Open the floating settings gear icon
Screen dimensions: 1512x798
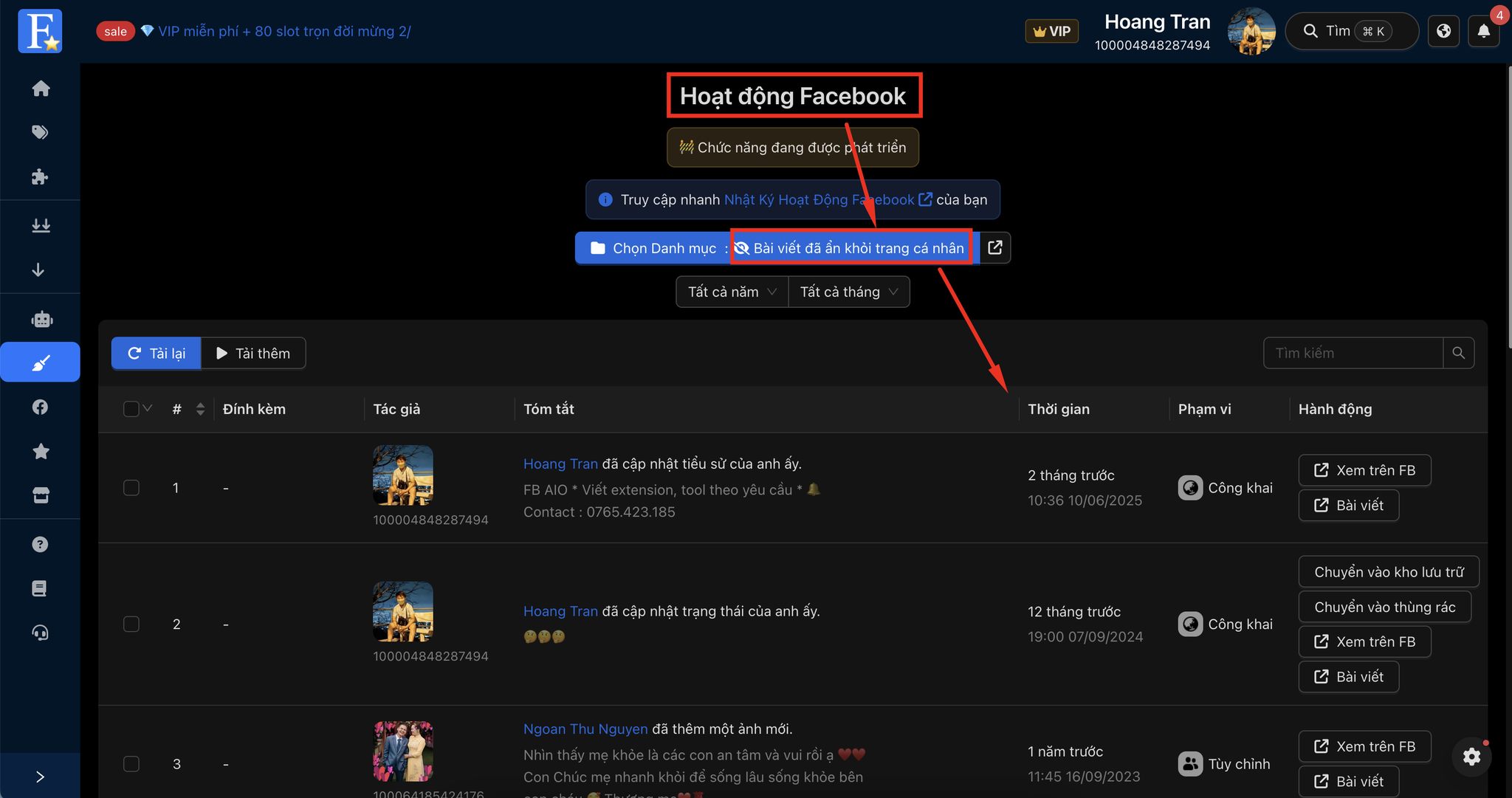tap(1471, 757)
